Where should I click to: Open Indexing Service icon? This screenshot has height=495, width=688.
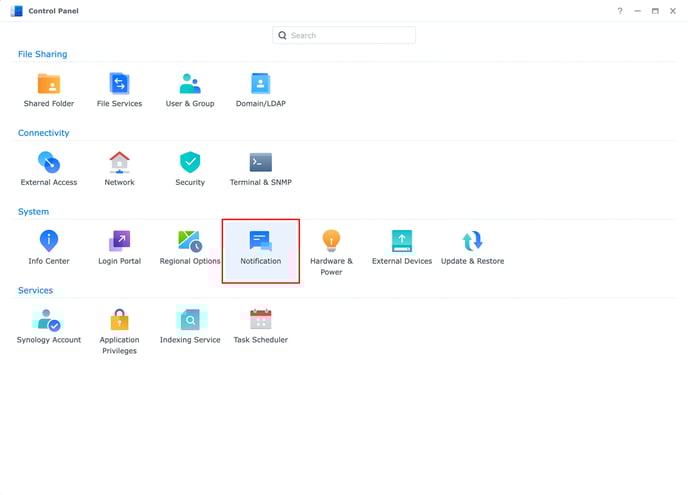(190, 319)
